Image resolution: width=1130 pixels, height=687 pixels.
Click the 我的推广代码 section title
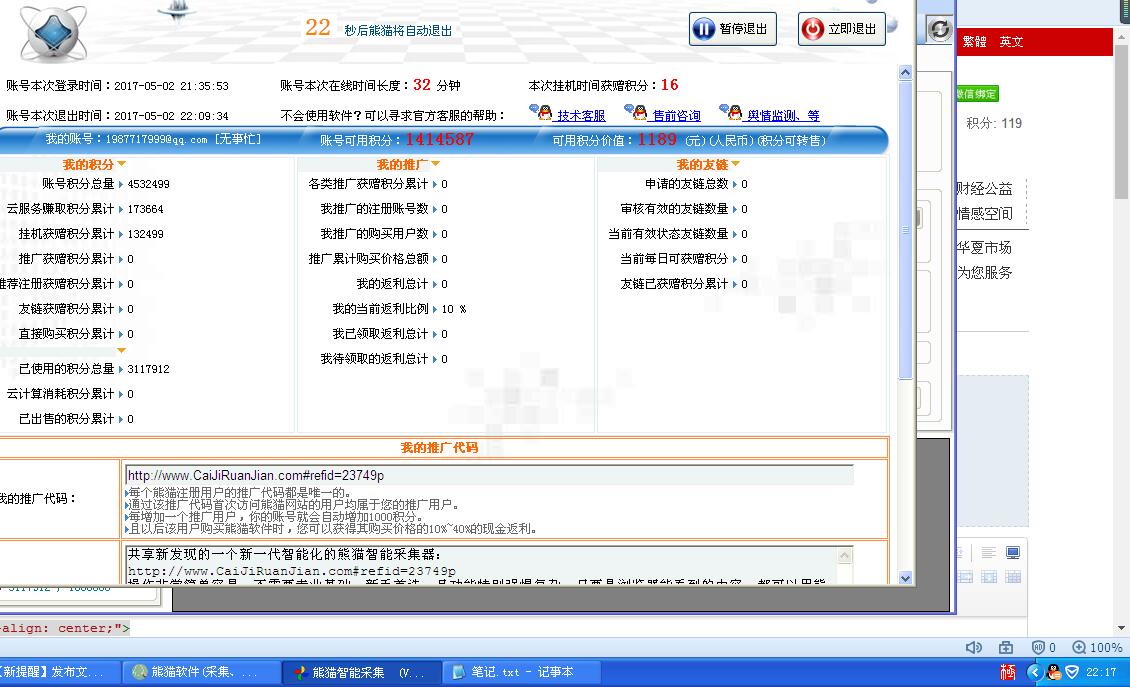439,448
